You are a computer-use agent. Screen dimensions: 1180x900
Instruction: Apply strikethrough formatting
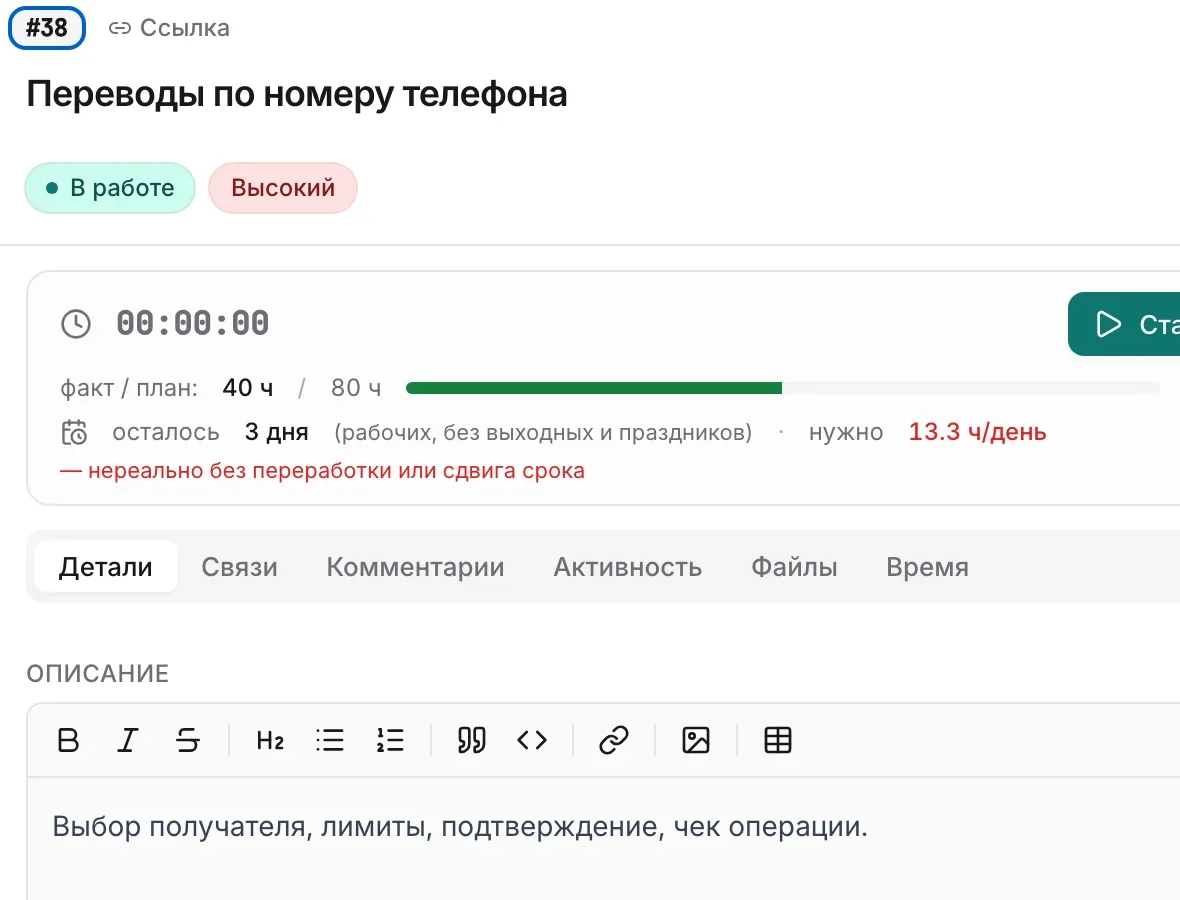(x=187, y=740)
